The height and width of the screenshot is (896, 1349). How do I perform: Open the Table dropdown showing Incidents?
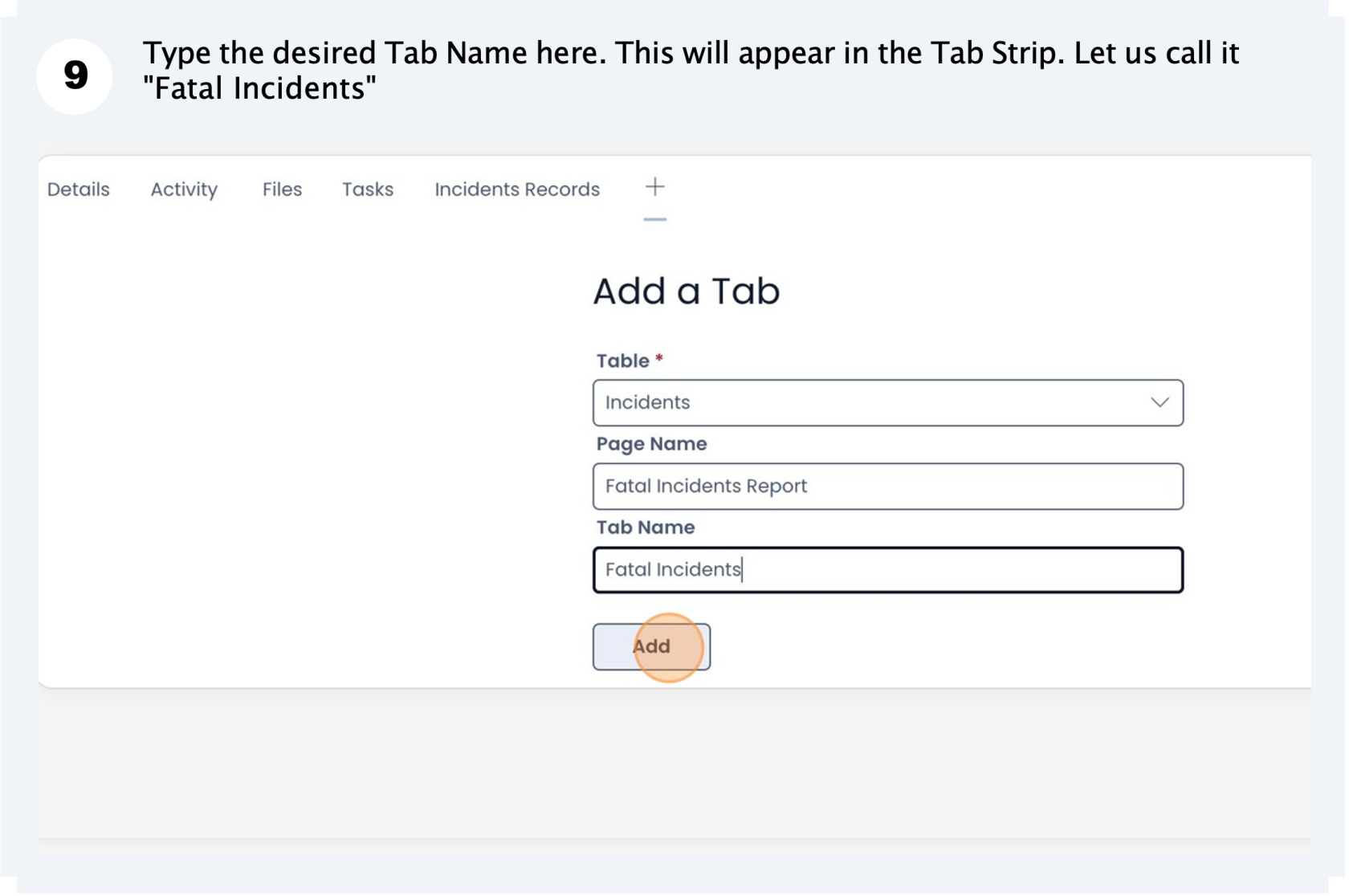pos(888,403)
